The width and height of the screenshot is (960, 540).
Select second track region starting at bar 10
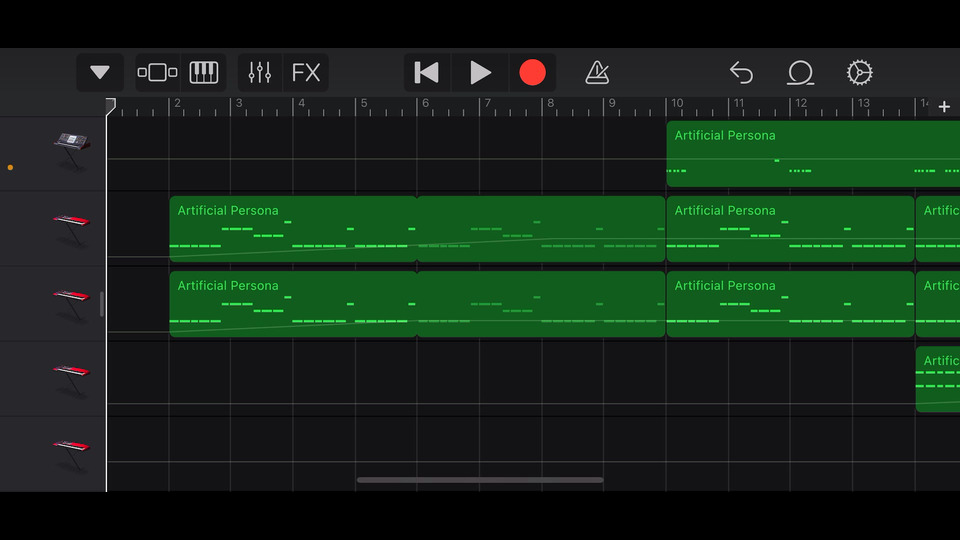click(790, 229)
